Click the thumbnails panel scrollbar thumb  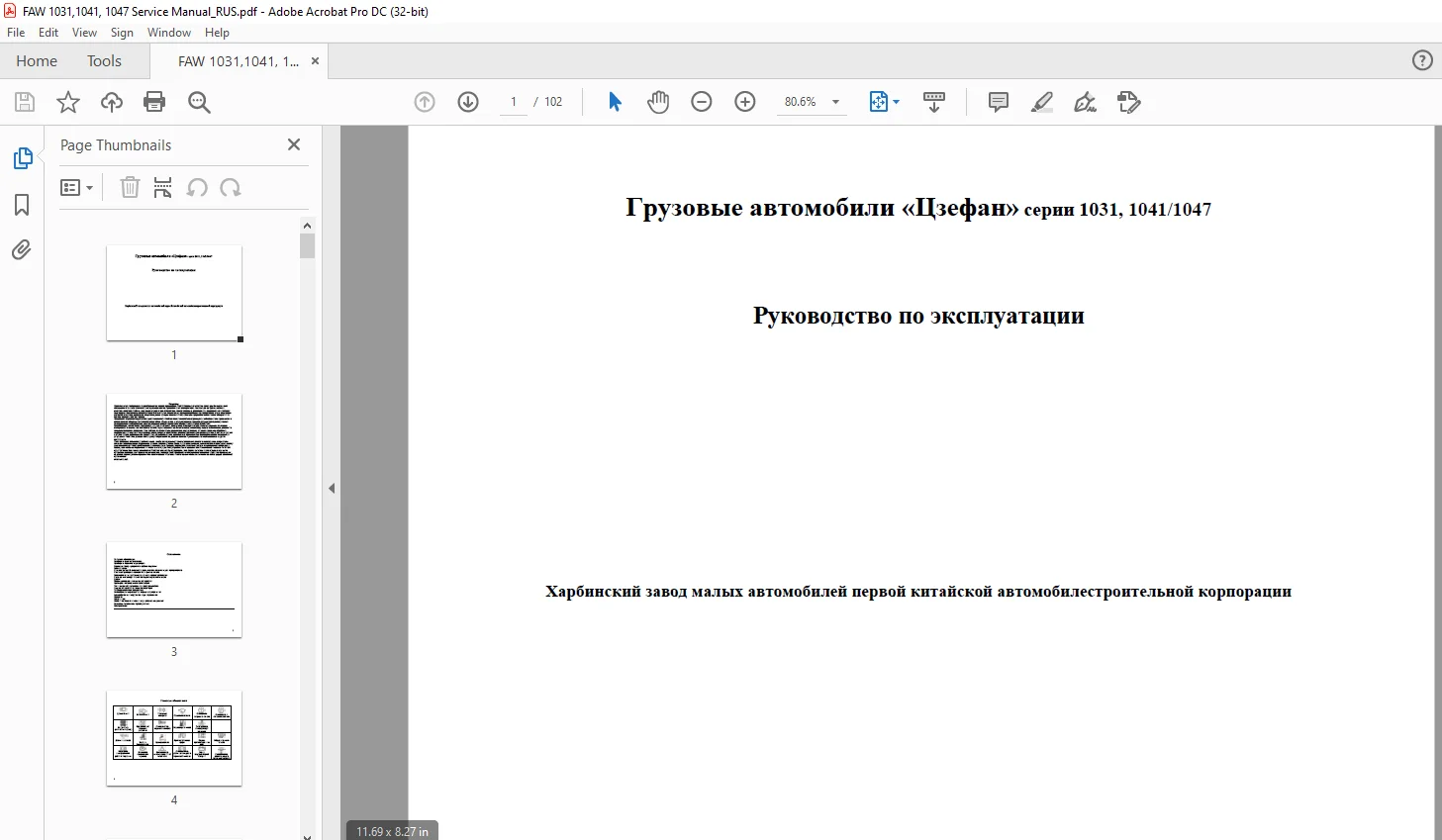click(x=307, y=245)
